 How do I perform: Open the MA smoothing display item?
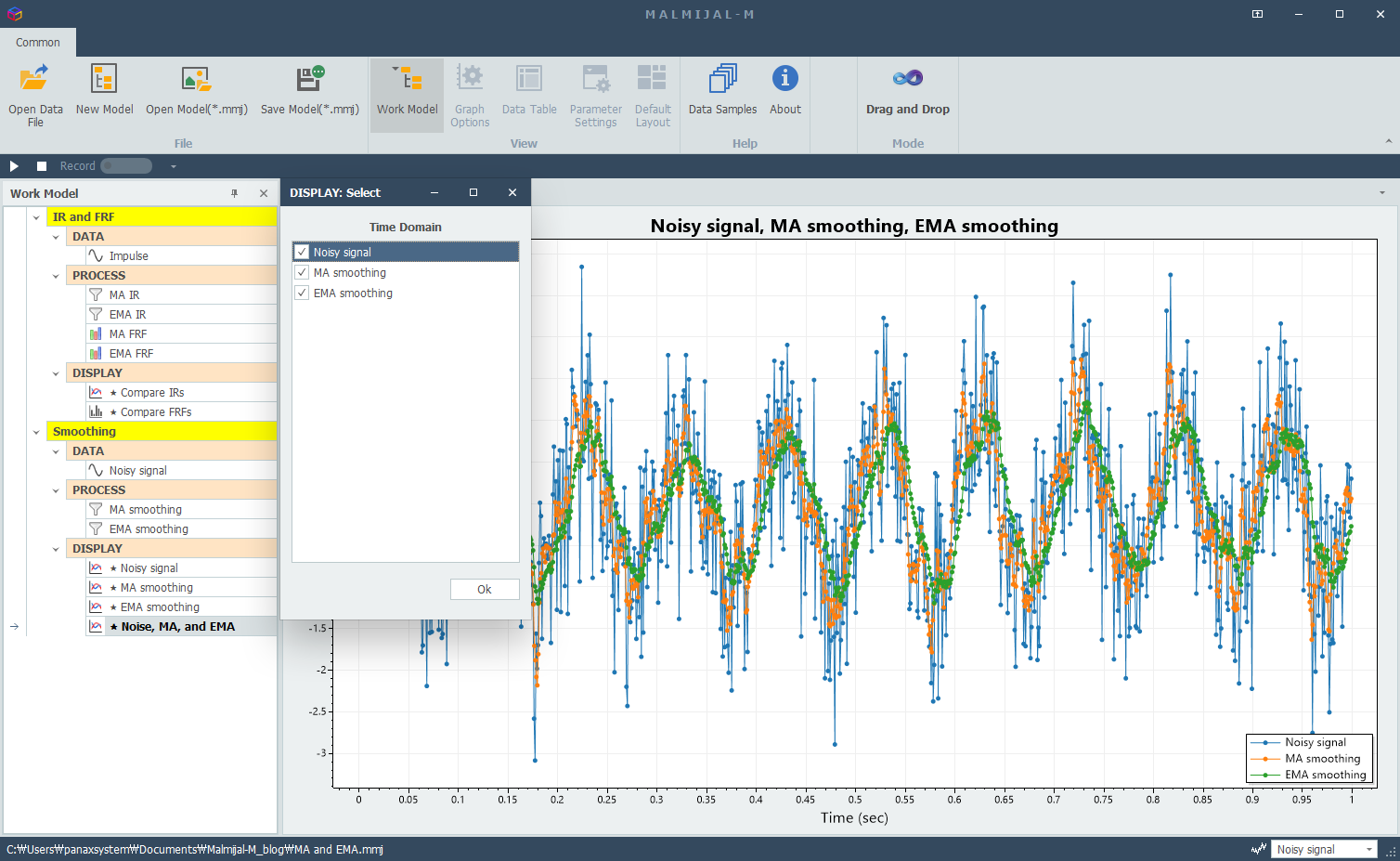point(181,587)
